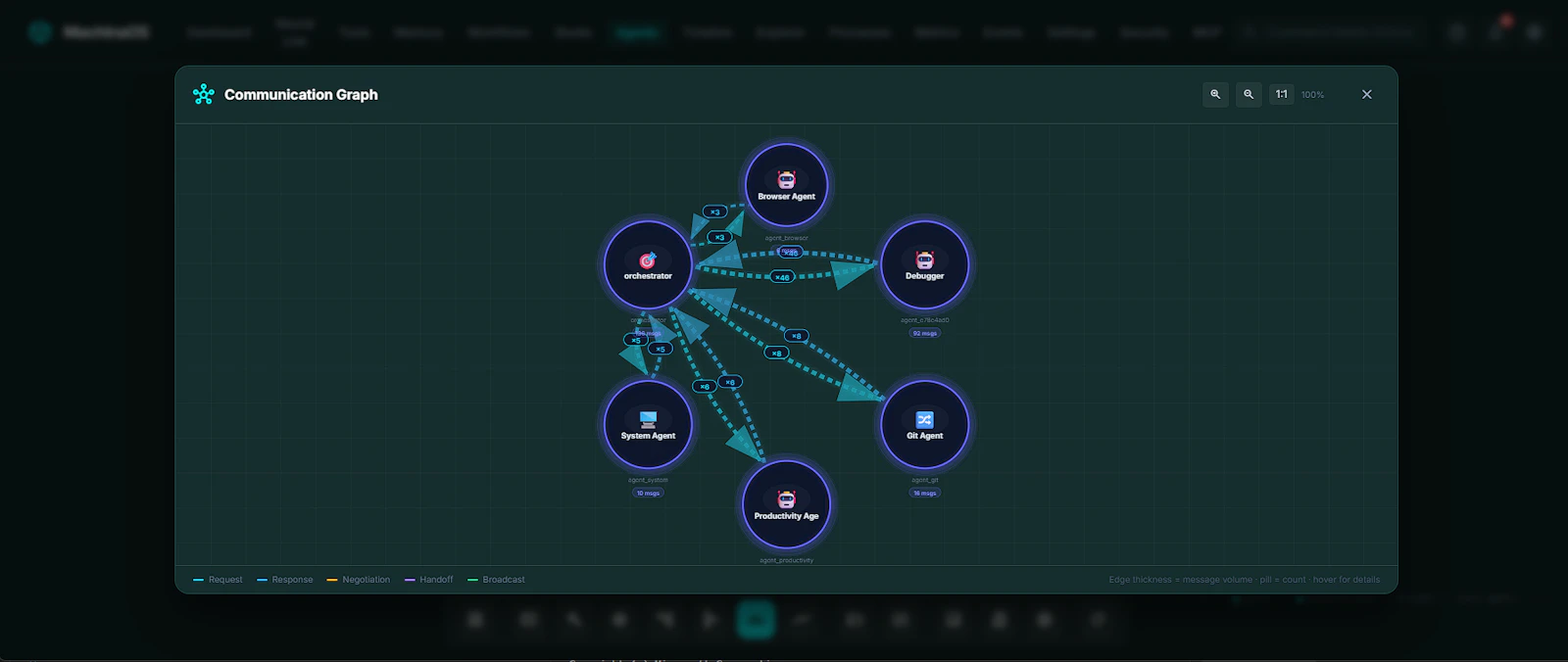Click the edge thickness hint text

(x=1244, y=580)
